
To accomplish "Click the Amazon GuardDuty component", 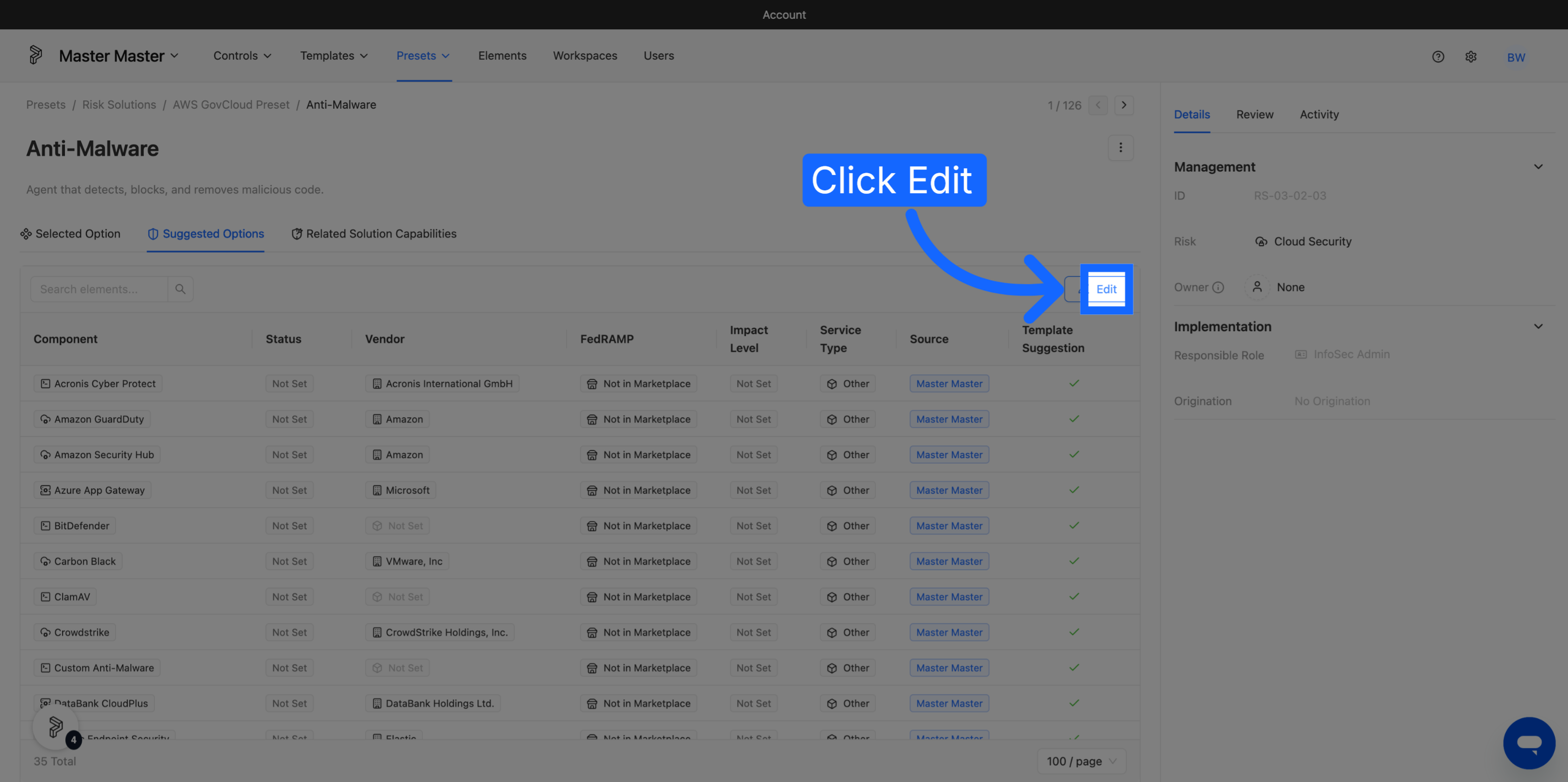I will 92,419.
